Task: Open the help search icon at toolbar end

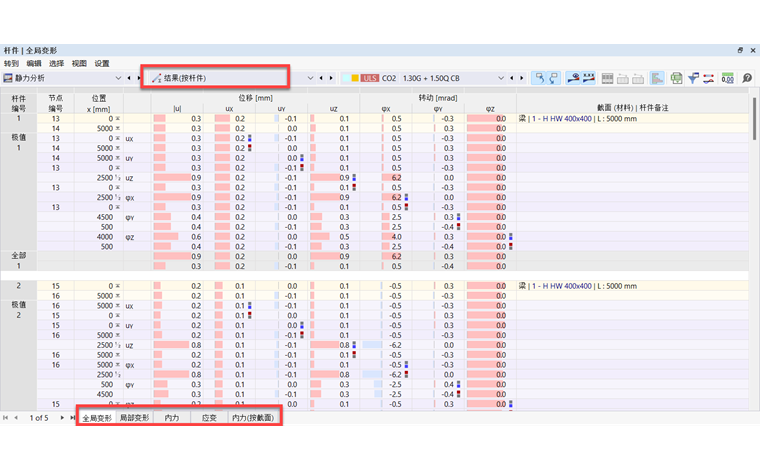Action: (x=747, y=78)
